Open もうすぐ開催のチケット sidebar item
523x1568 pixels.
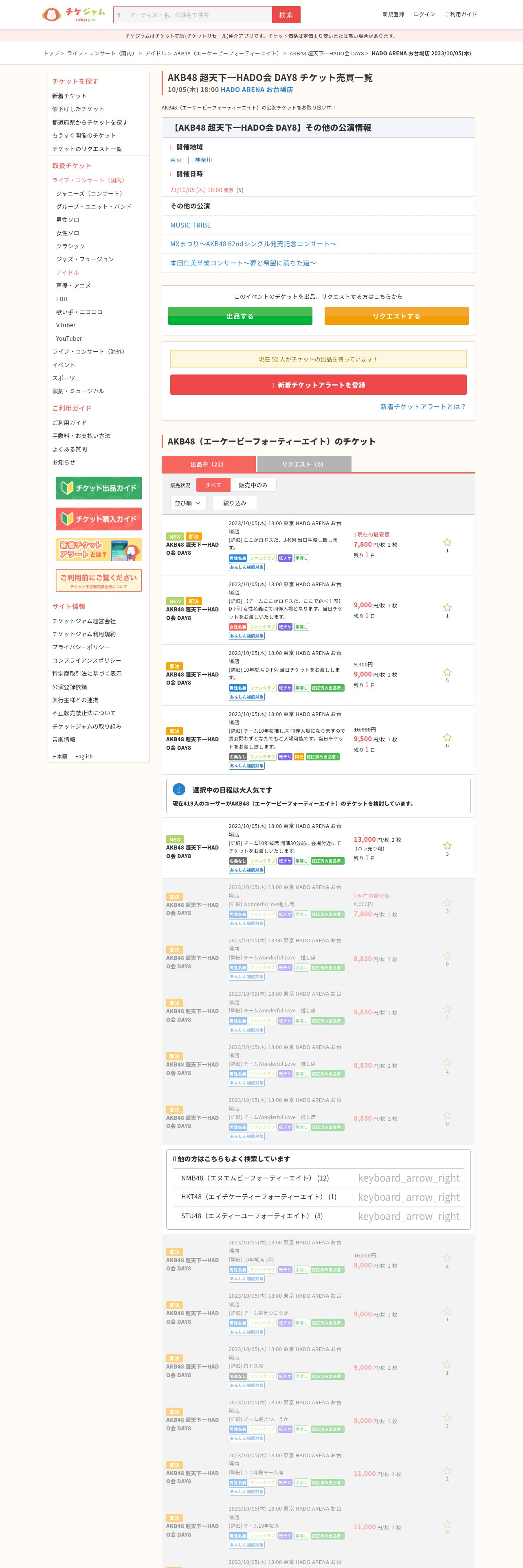84,135
